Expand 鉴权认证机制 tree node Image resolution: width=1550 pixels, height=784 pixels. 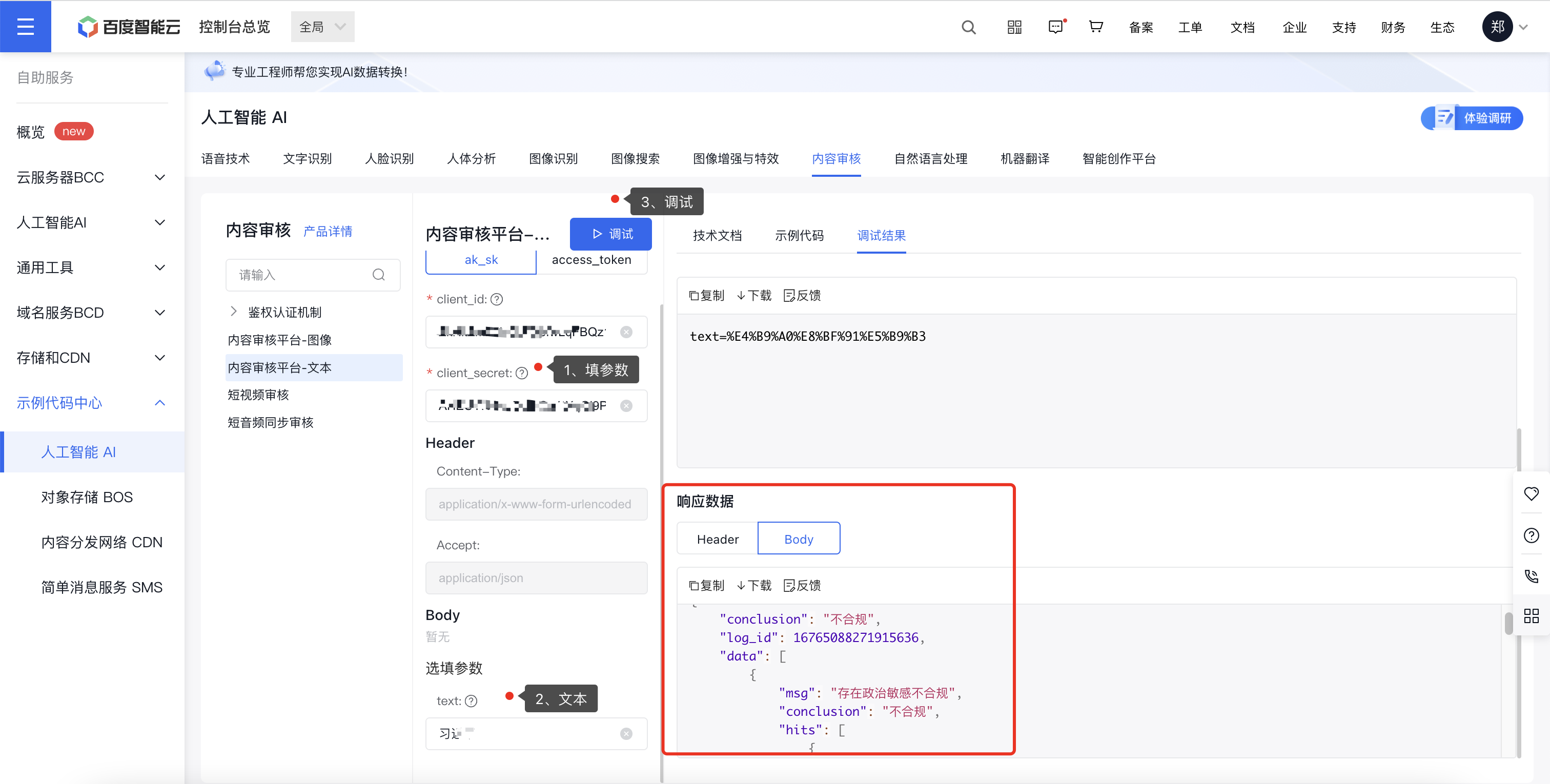pos(233,311)
